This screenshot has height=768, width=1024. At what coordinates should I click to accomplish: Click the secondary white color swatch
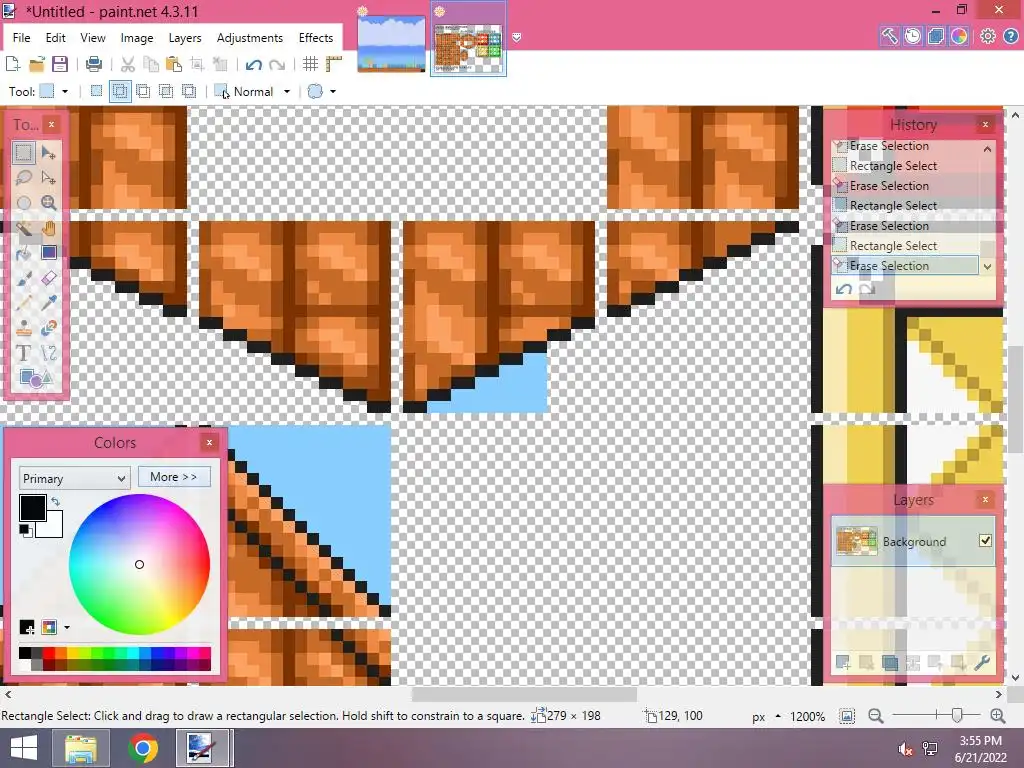pyautogui.click(x=54, y=528)
